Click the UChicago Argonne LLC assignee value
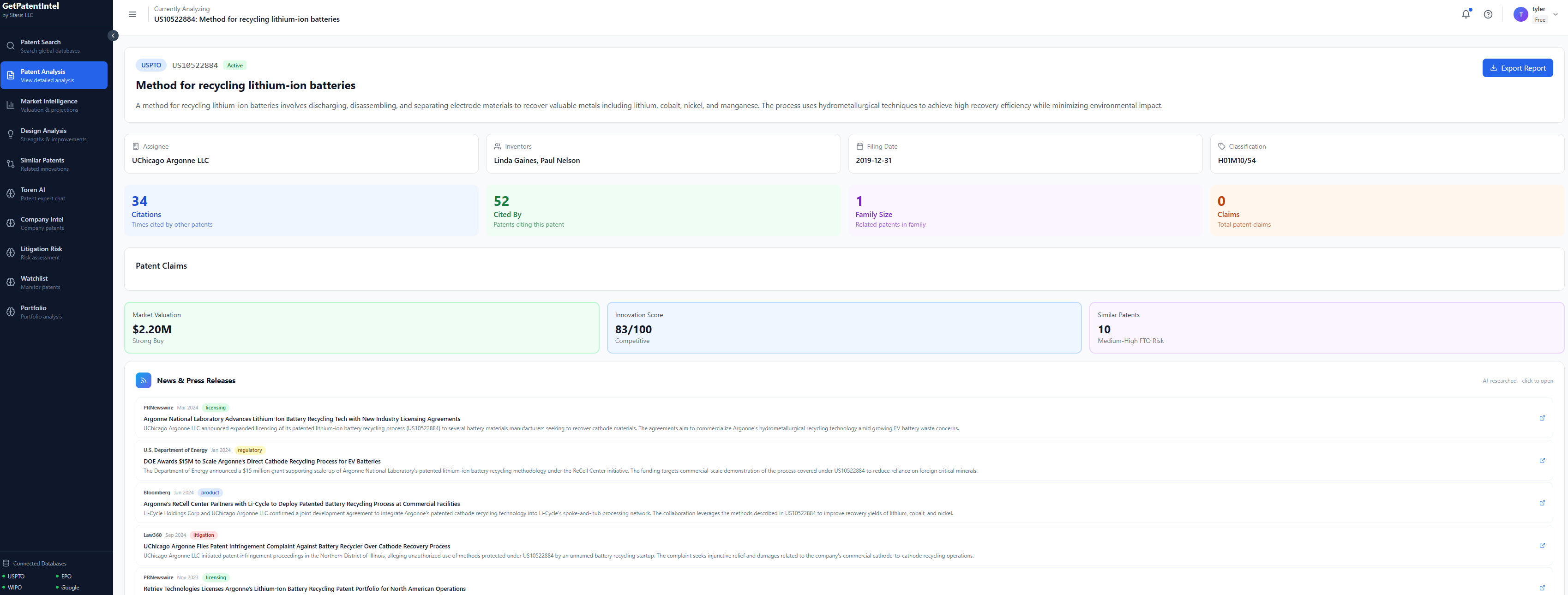 pyautogui.click(x=170, y=161)
